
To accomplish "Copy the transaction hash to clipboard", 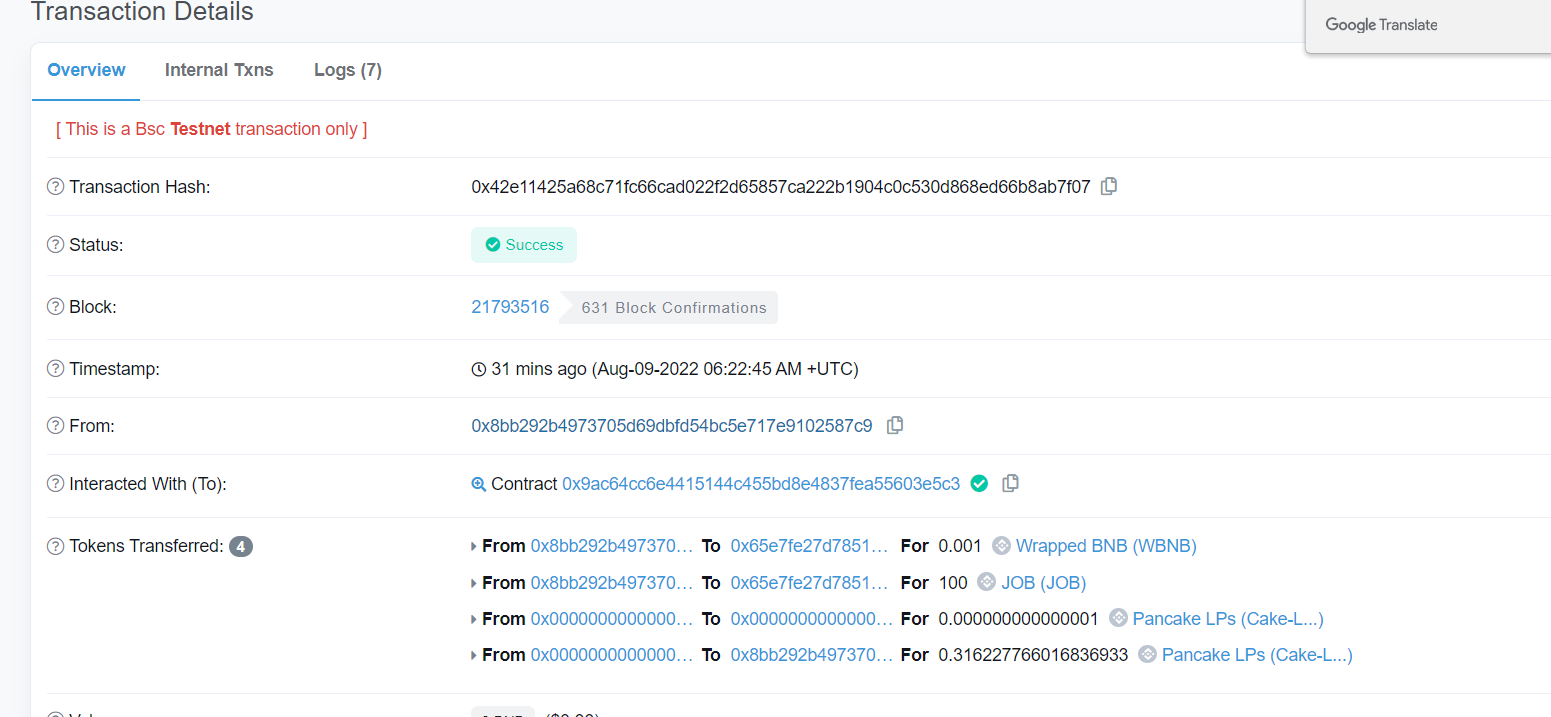I will click(x=1109, y=186).
